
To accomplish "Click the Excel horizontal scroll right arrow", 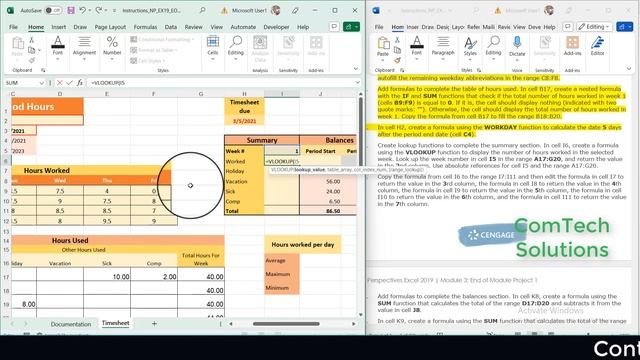I will point(354,324).
